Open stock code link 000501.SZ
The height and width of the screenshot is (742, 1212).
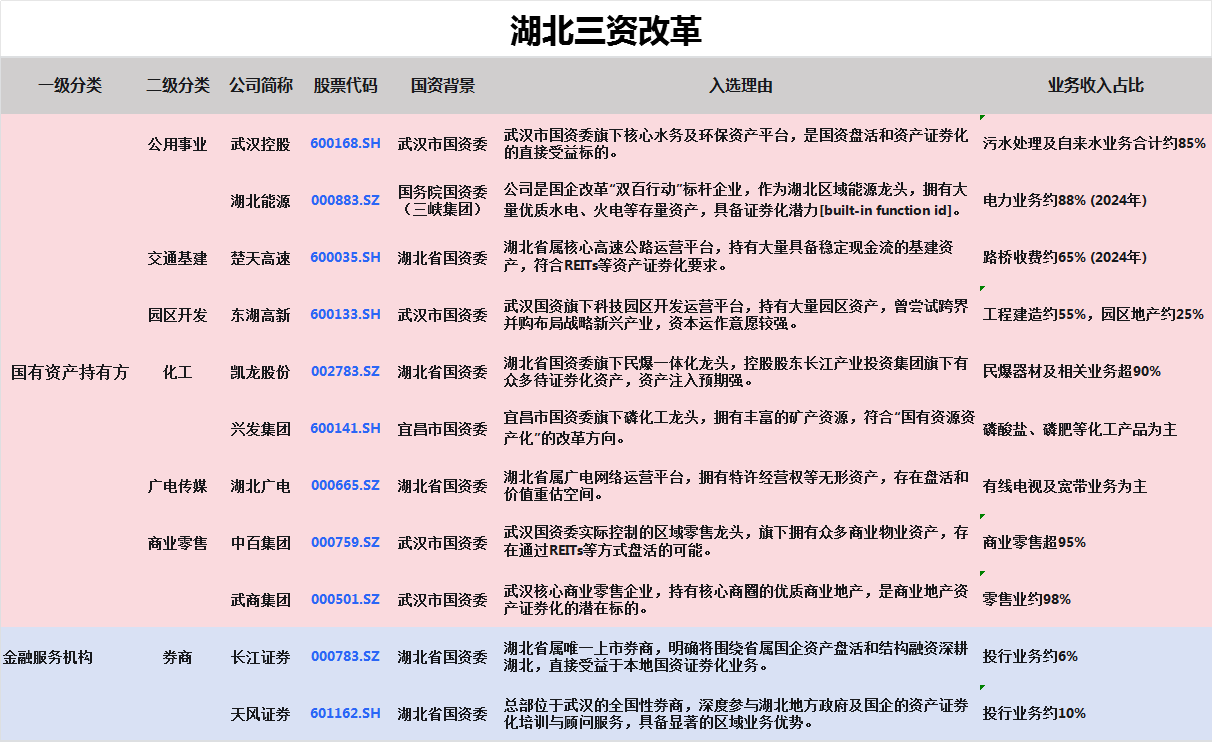pyautogui.click(x=345, y=599)
